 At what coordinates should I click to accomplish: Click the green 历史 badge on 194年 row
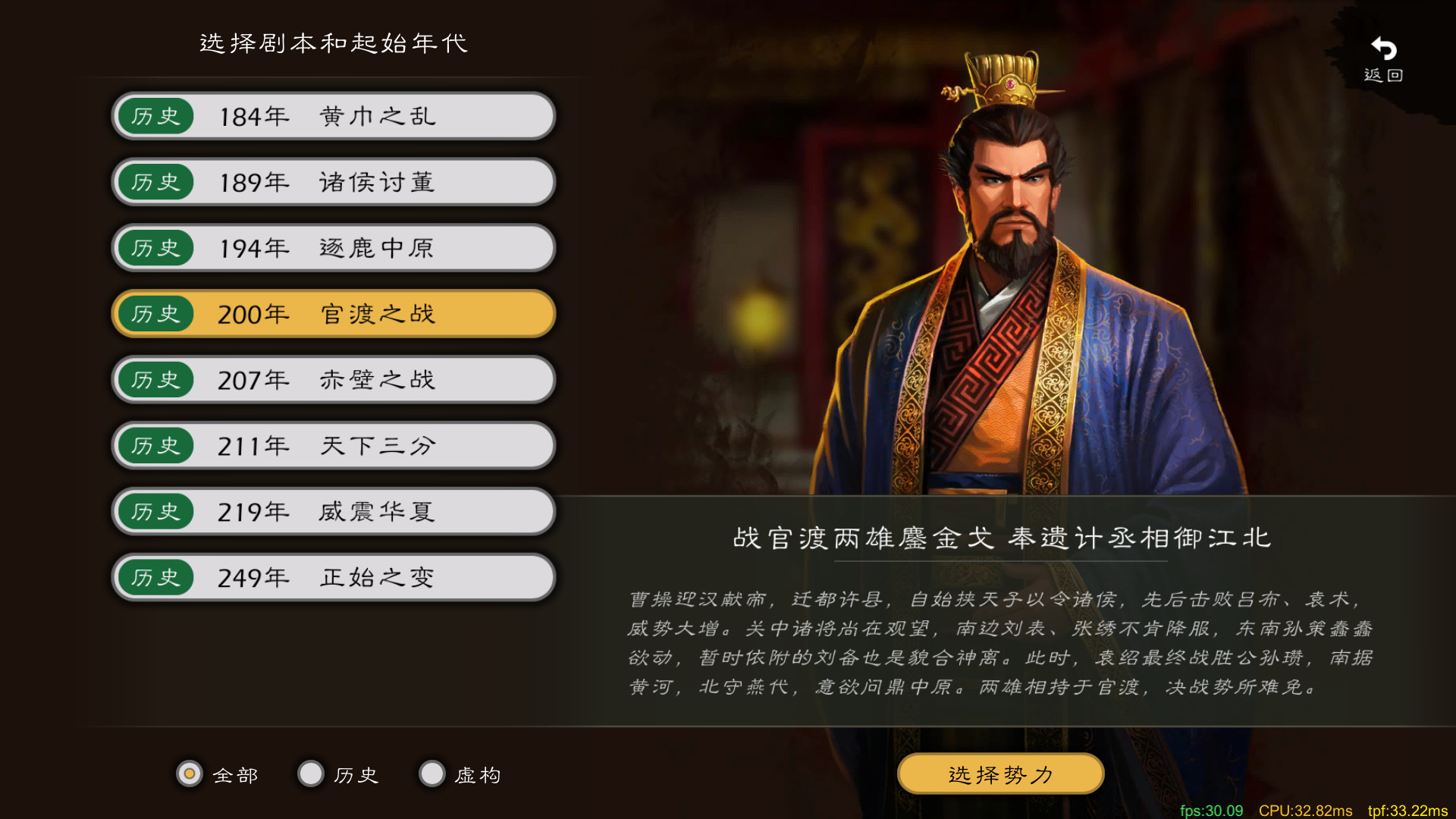coord(156,248)
